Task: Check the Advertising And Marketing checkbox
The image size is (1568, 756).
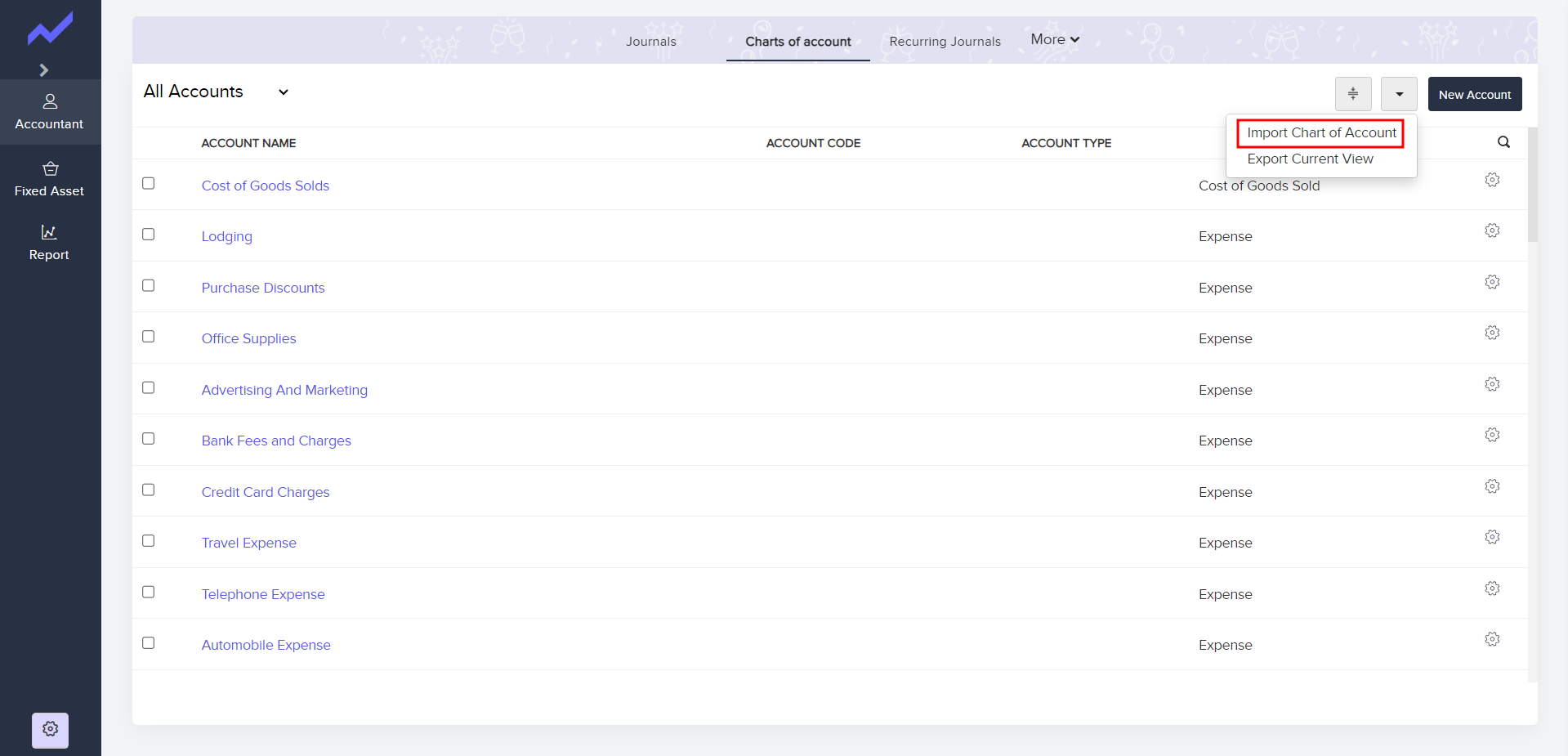Action: [x=148, y=387]
